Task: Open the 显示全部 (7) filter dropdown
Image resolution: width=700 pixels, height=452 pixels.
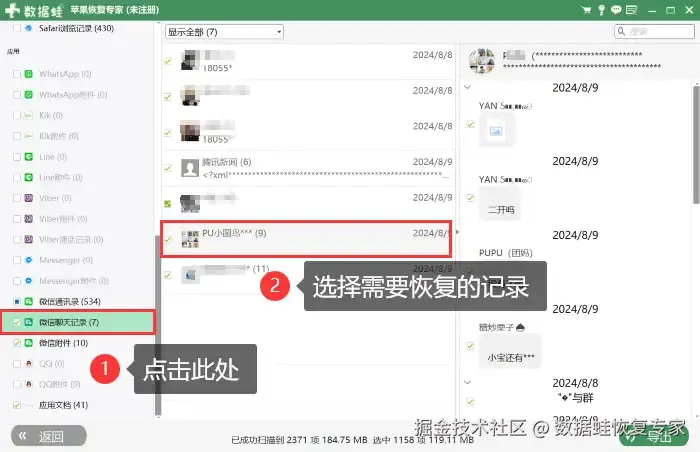Action: click(224, 32)
